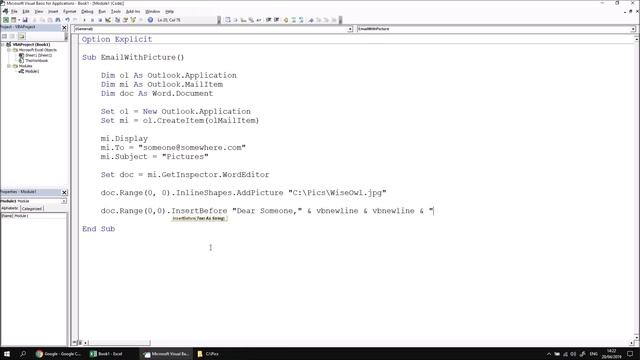Click View Object icon in Project panel
This screenshot has height=360, width=640.
click(12, 36)
